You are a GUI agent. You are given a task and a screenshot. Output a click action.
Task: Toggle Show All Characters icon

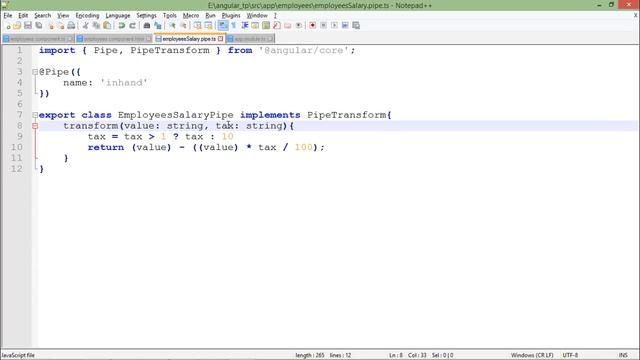click(x=234, y=26)
